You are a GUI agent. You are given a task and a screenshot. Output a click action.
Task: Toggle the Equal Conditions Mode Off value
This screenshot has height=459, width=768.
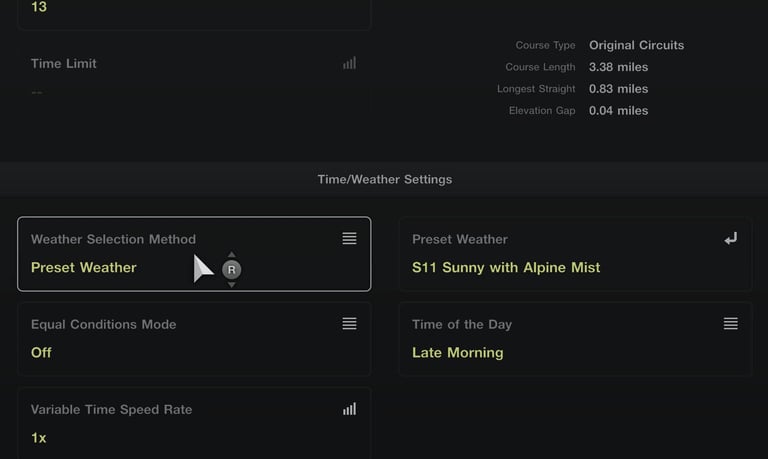tap(41, 352)
